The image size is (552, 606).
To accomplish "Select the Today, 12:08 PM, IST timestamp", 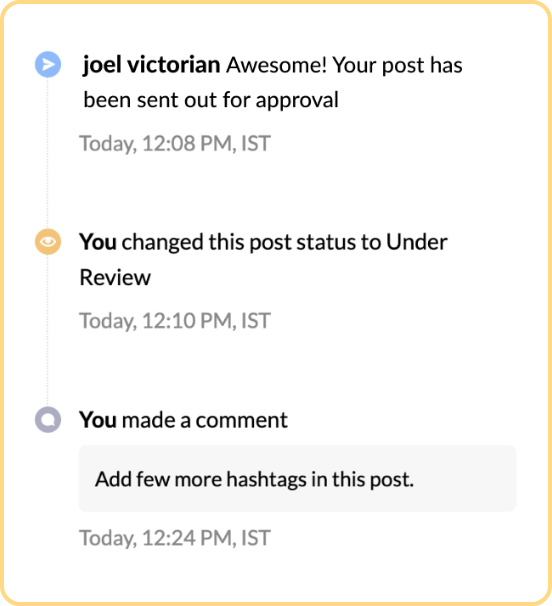I will (x=175, y=144).
